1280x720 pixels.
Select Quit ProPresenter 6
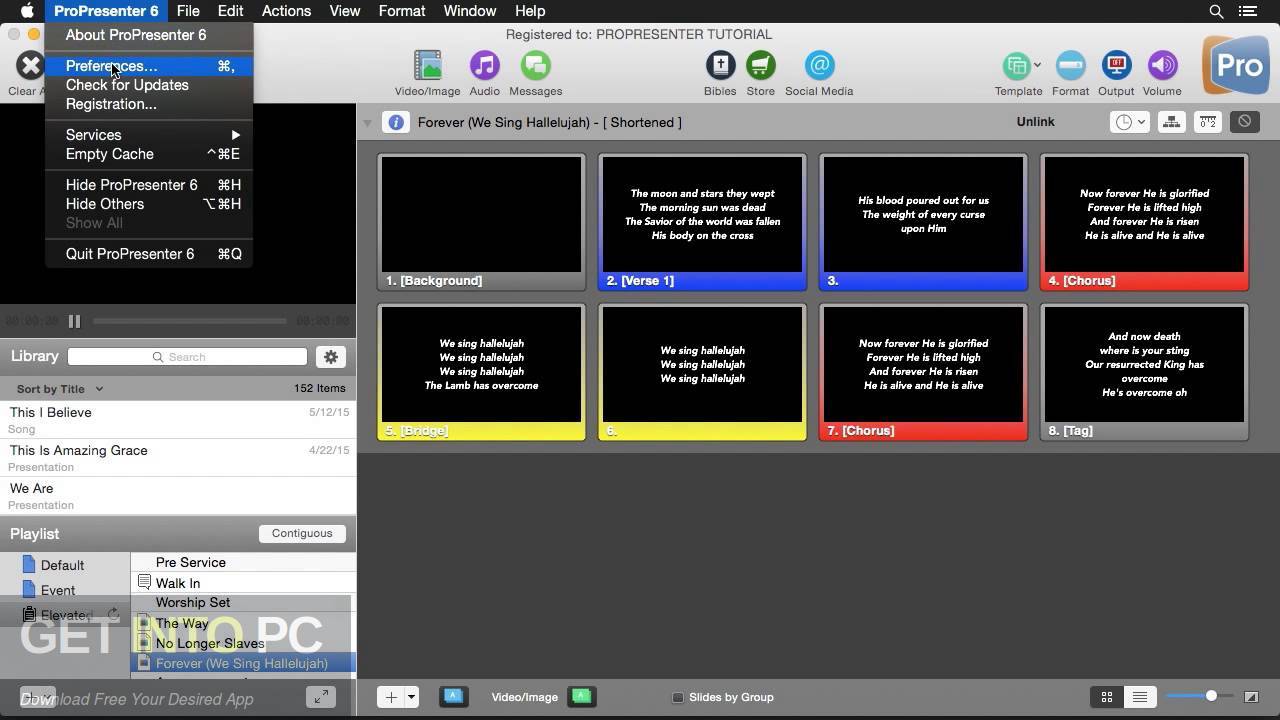148,254
